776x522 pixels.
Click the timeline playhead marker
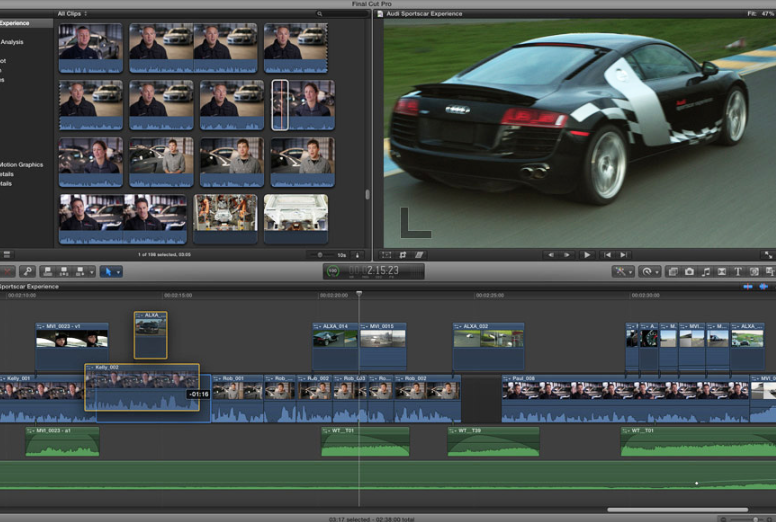[x=359, y=294]
